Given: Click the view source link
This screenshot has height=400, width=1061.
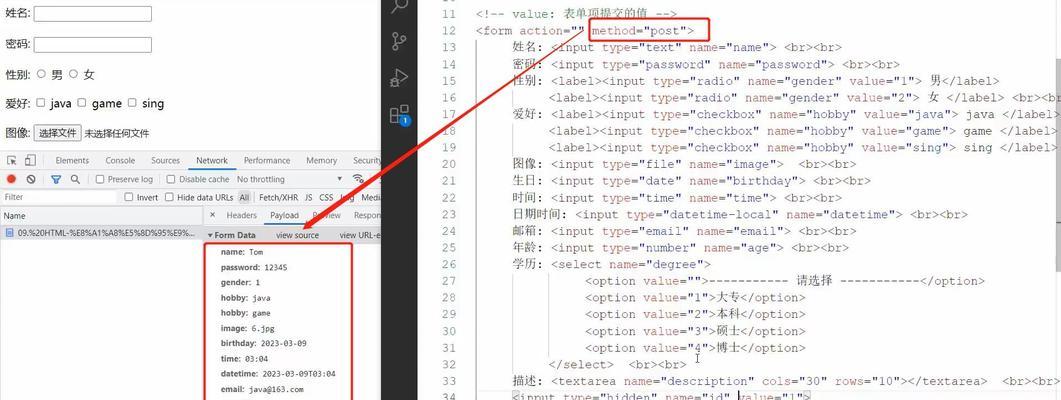Looking at the screenshot, I should coord(297,236).
